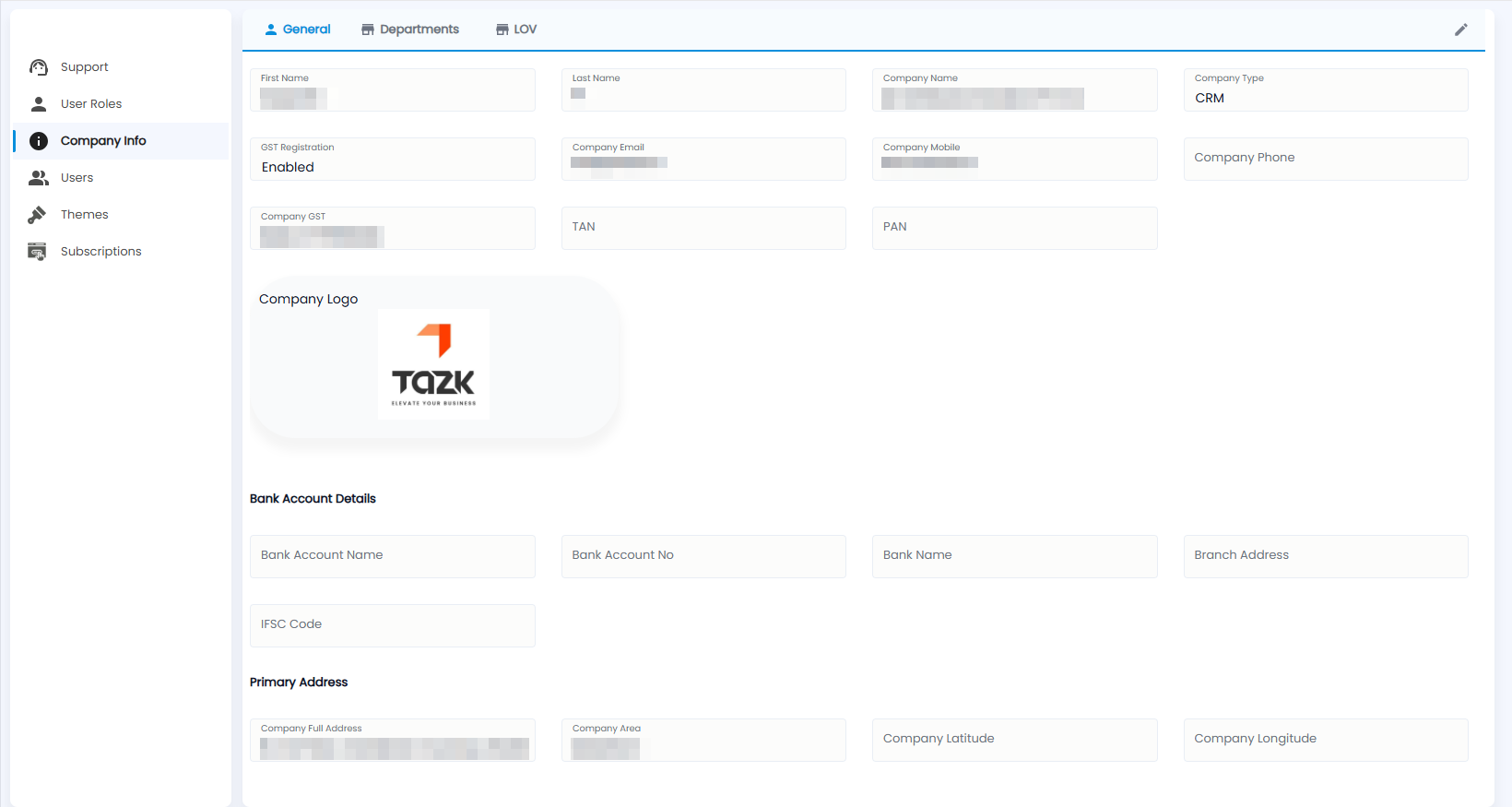
Task: Click the First Name field
Action: point(393,89)
